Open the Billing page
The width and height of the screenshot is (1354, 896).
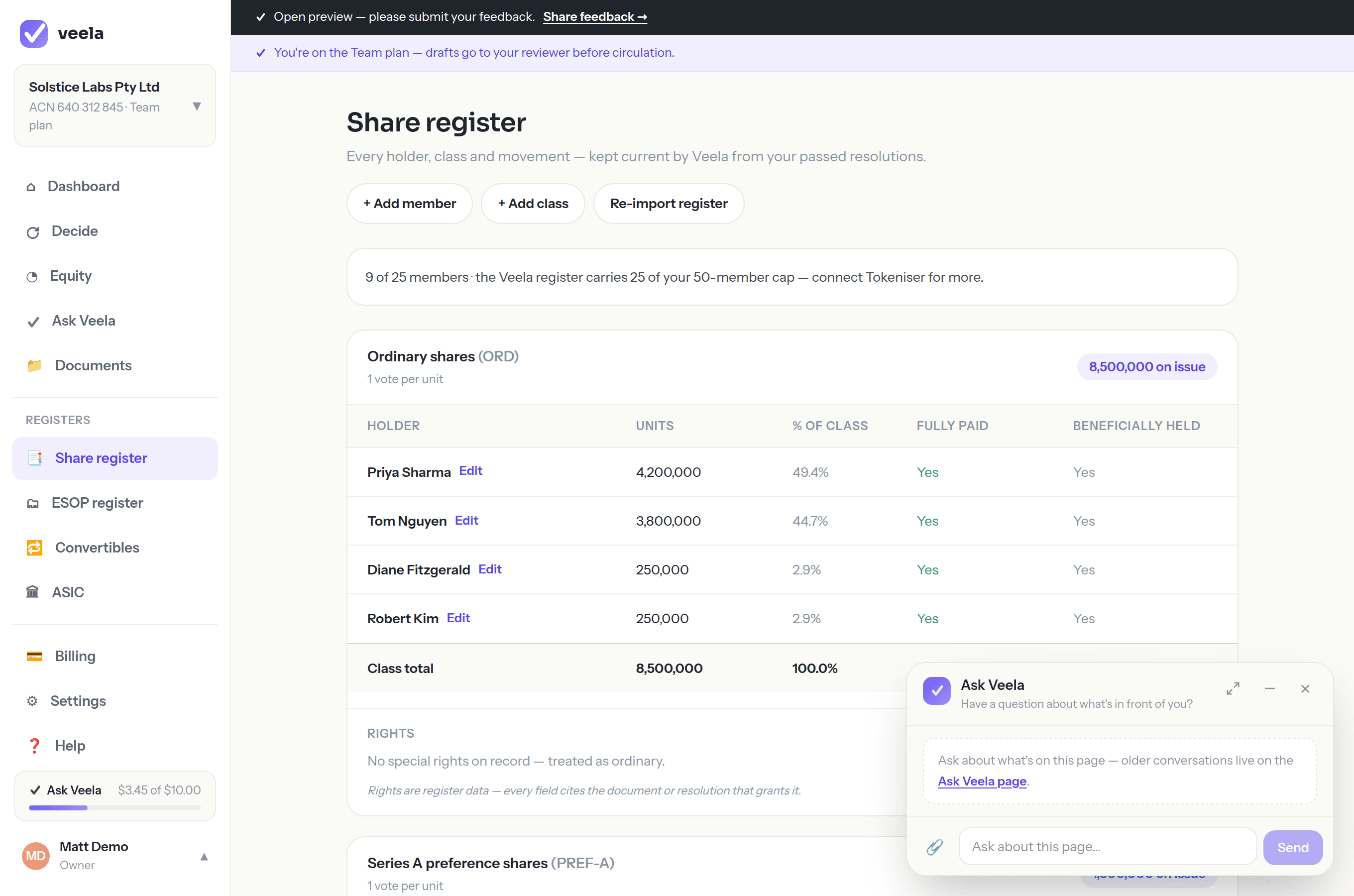115,656
